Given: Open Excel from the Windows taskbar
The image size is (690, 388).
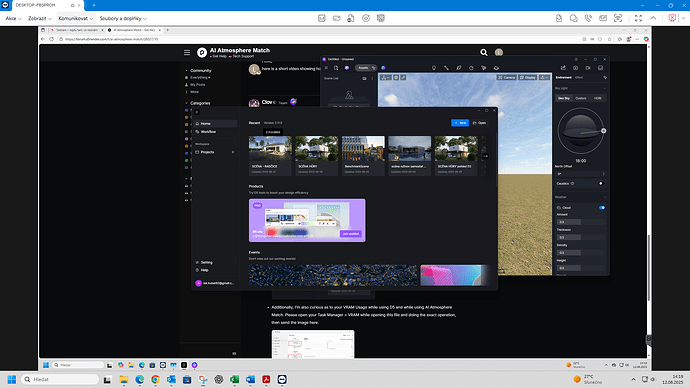Looking at the screenshot, I should (235, 379).
